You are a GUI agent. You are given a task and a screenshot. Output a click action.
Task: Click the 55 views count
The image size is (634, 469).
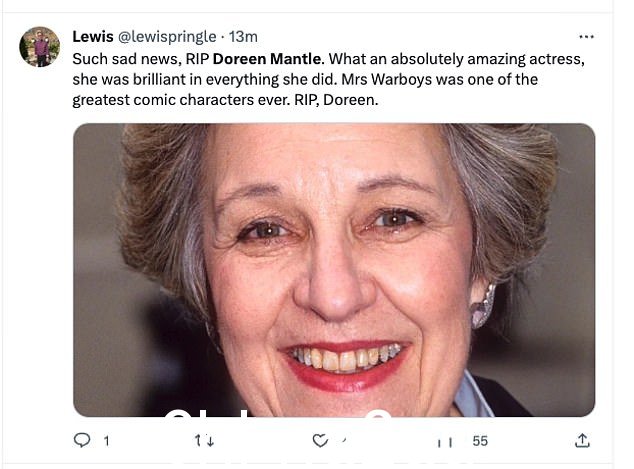pyautogui.click(x=480, y=441)
